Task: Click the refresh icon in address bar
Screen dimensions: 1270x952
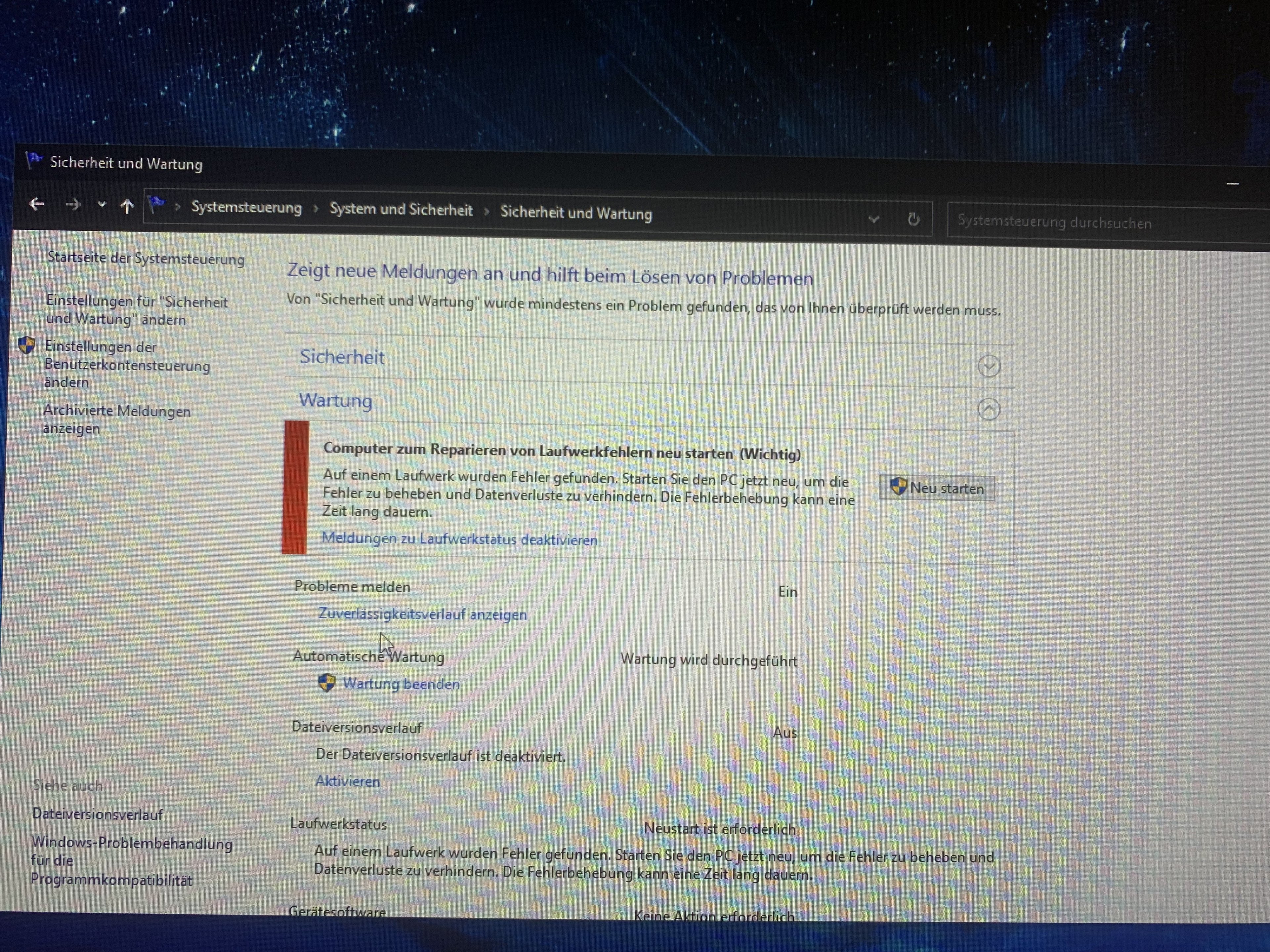Action: click(x=913, y=219)
